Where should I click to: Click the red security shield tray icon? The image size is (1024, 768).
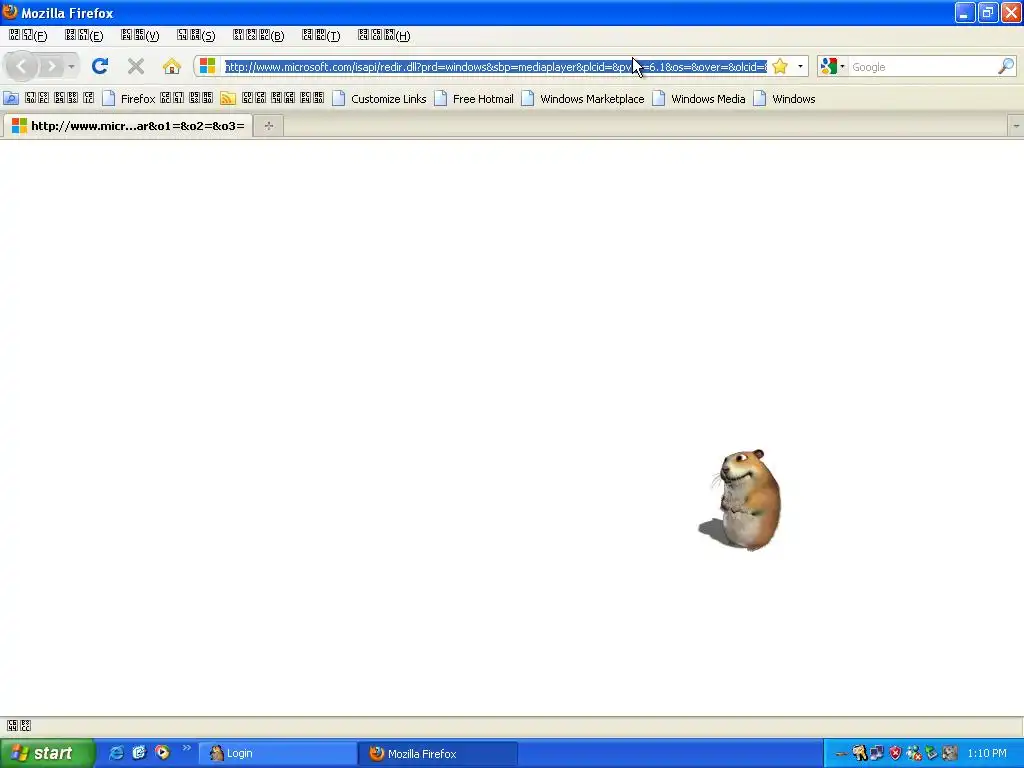pos(895,753)
